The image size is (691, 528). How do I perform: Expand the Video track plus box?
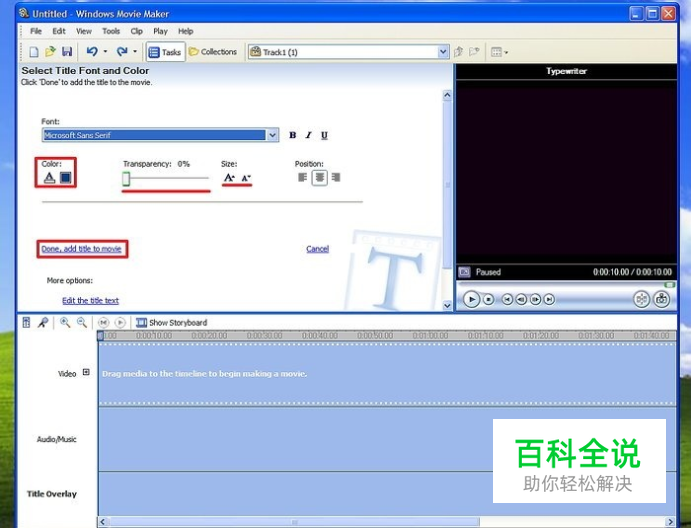point(86,372)
